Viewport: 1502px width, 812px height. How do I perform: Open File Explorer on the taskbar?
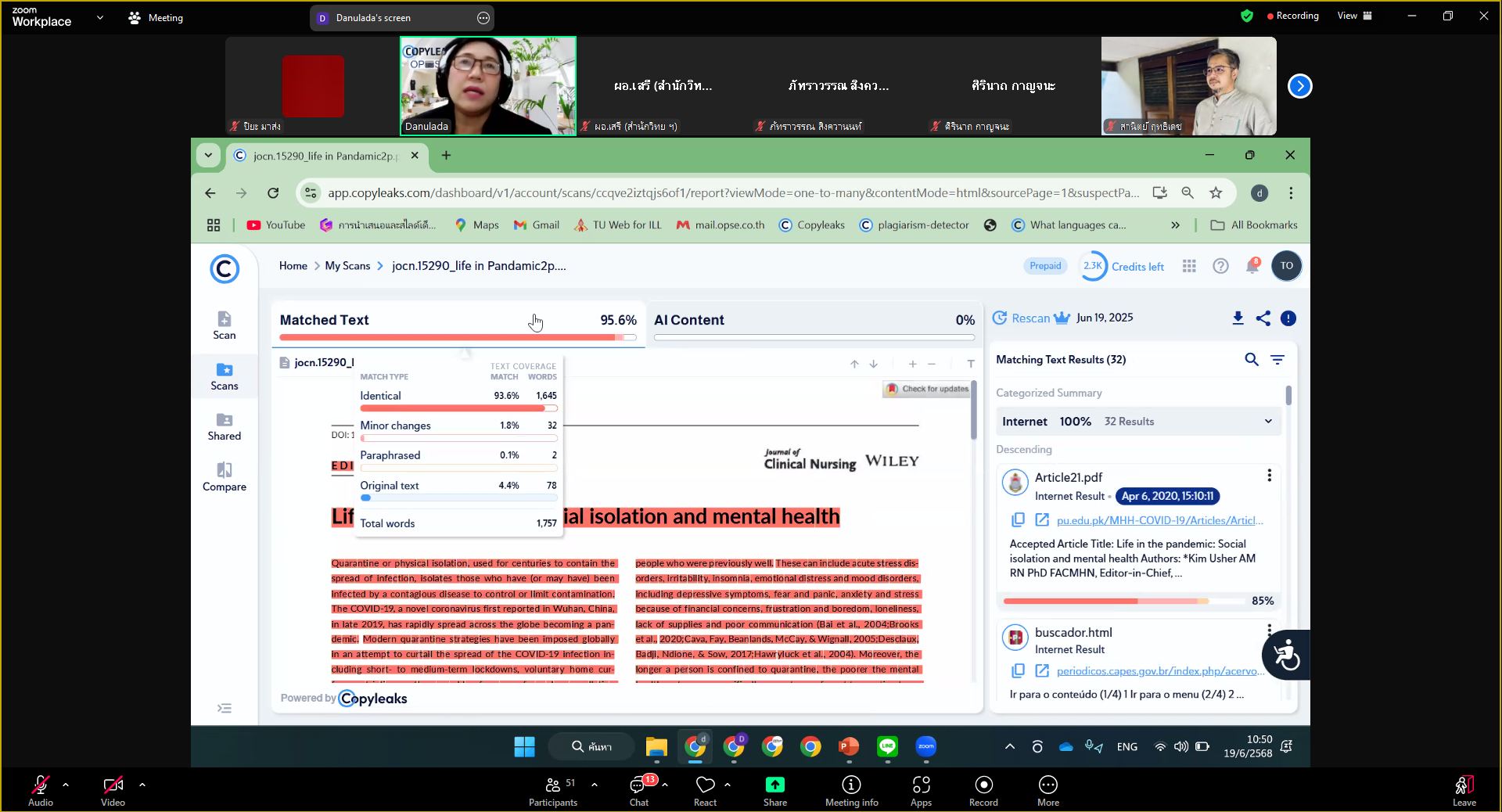click(656, 746)
